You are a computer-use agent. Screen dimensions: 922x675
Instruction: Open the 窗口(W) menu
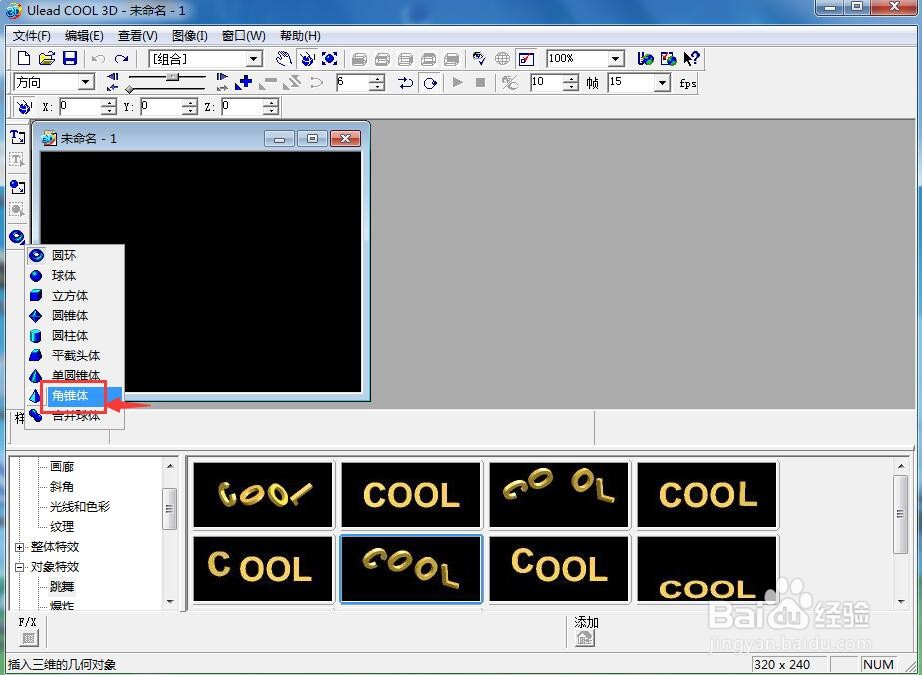[x=243, y=36]
